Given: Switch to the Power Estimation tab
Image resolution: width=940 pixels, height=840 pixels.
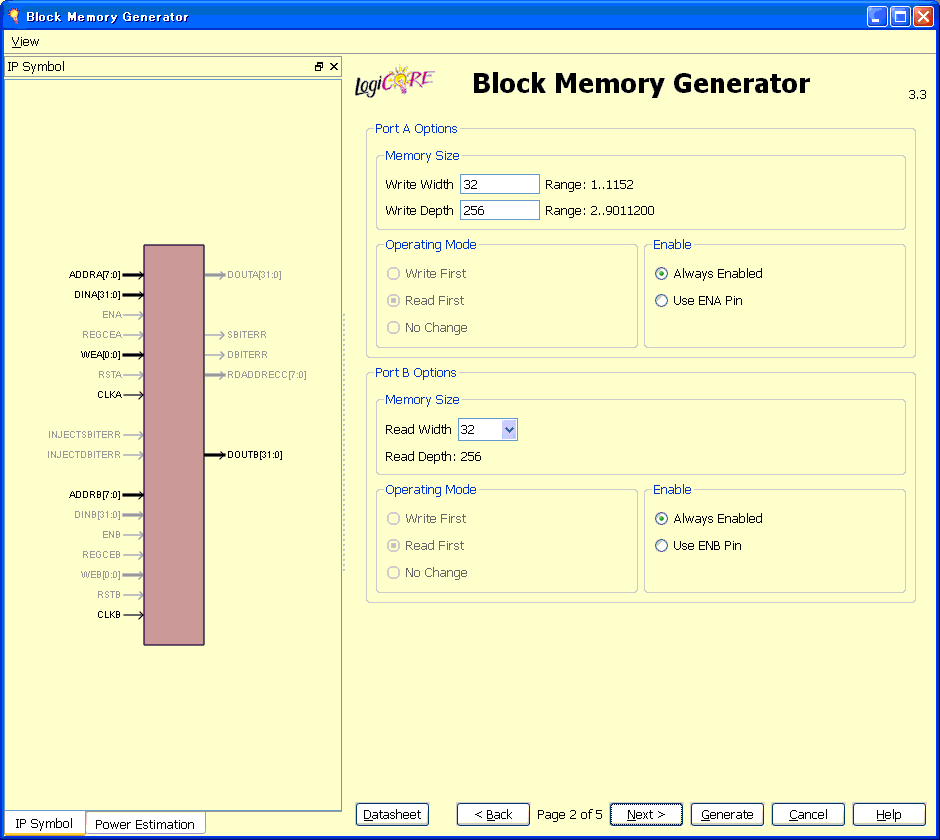Looking at the screenshot, I should point(145,824).
